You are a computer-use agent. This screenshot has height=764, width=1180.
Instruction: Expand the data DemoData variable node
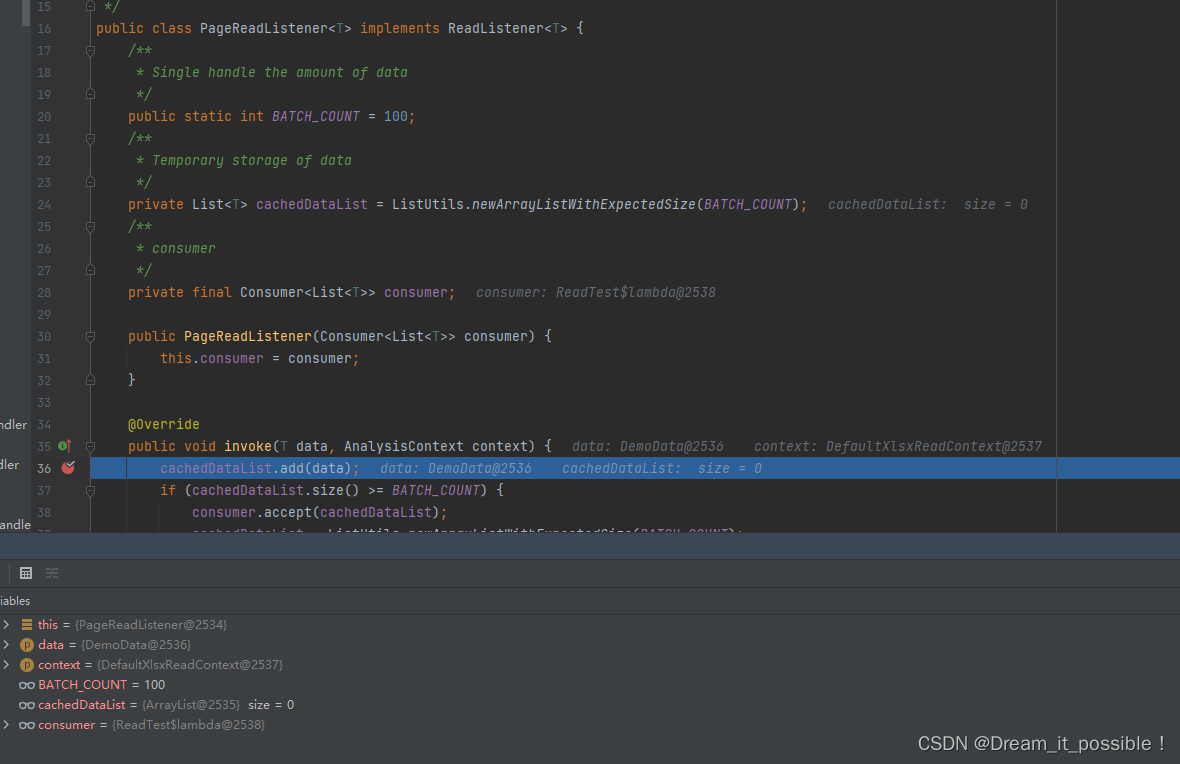(x=8, y=644)
